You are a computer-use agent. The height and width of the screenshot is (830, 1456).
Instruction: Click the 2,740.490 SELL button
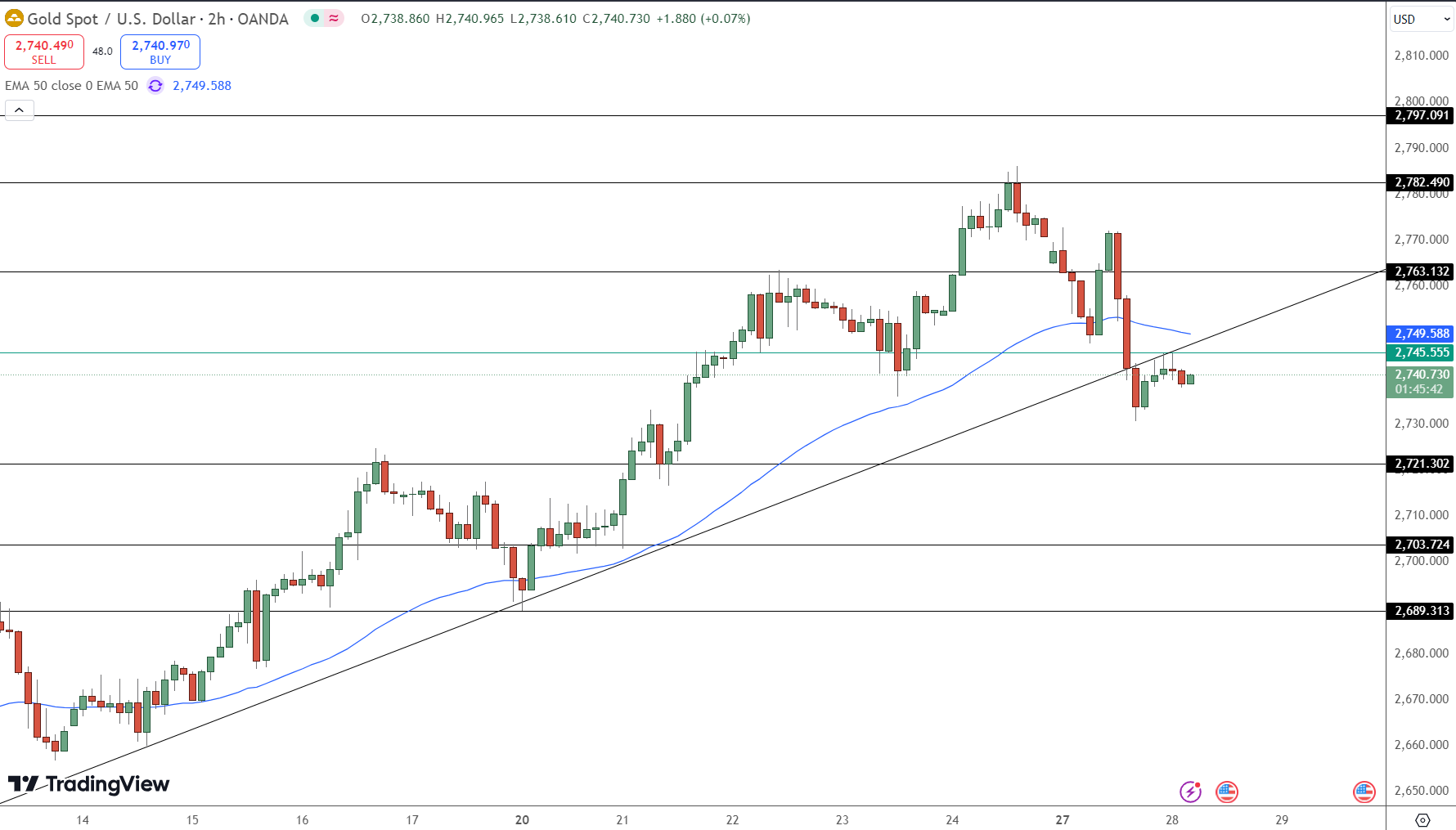[44, 52]
